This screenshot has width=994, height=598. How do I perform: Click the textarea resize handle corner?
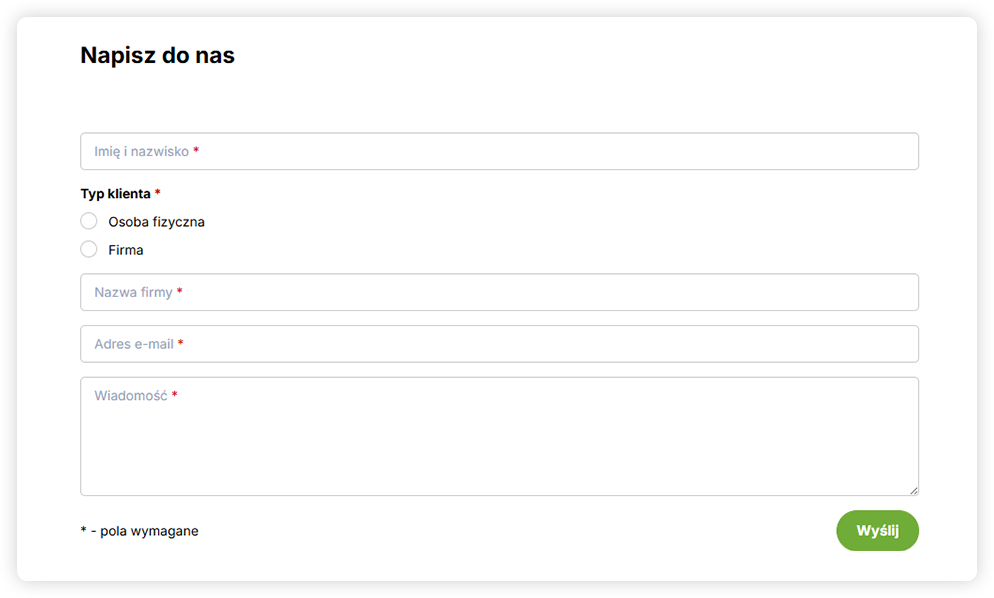pos(913,490)
